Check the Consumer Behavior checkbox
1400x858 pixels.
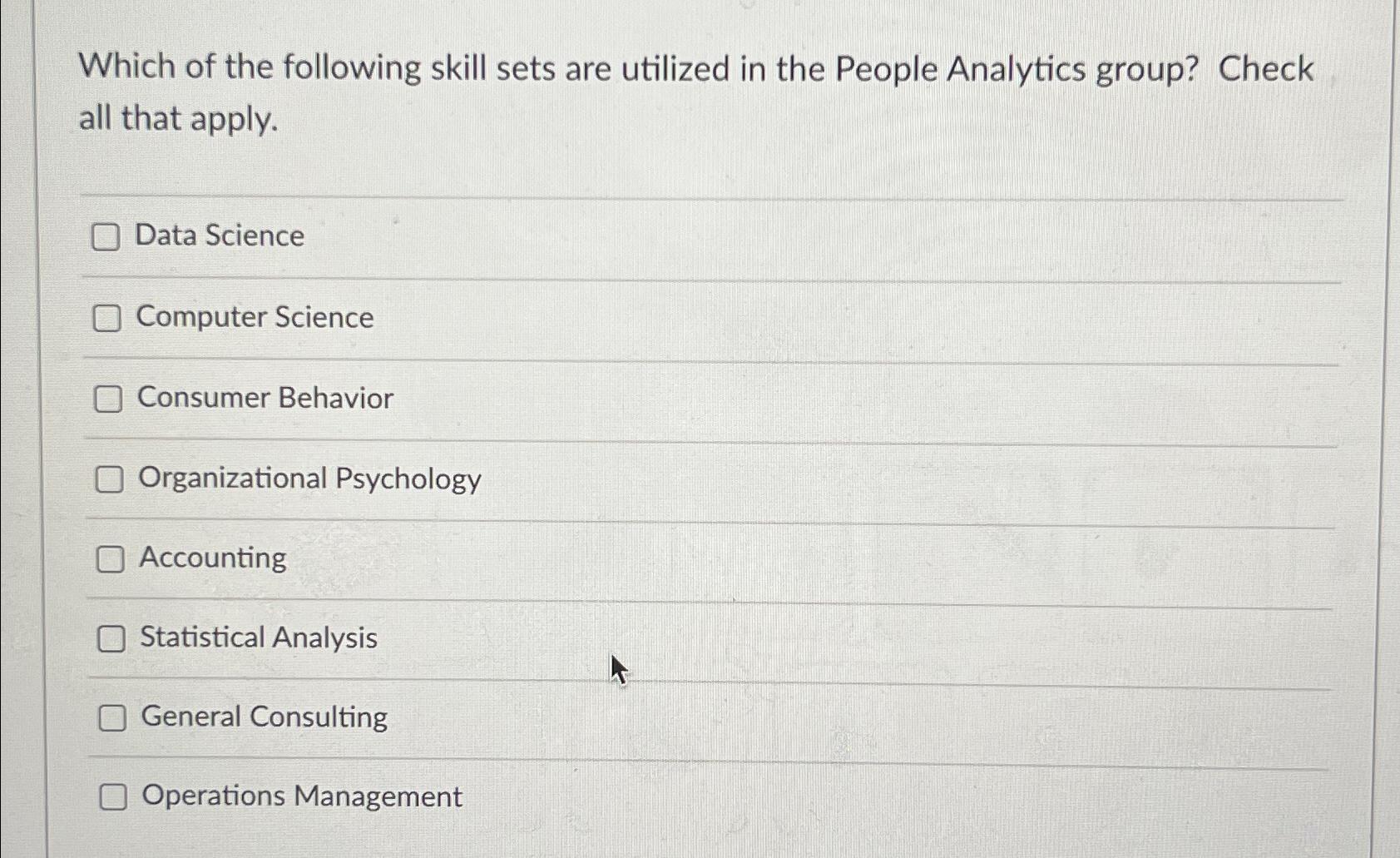[x=109, y=398]
